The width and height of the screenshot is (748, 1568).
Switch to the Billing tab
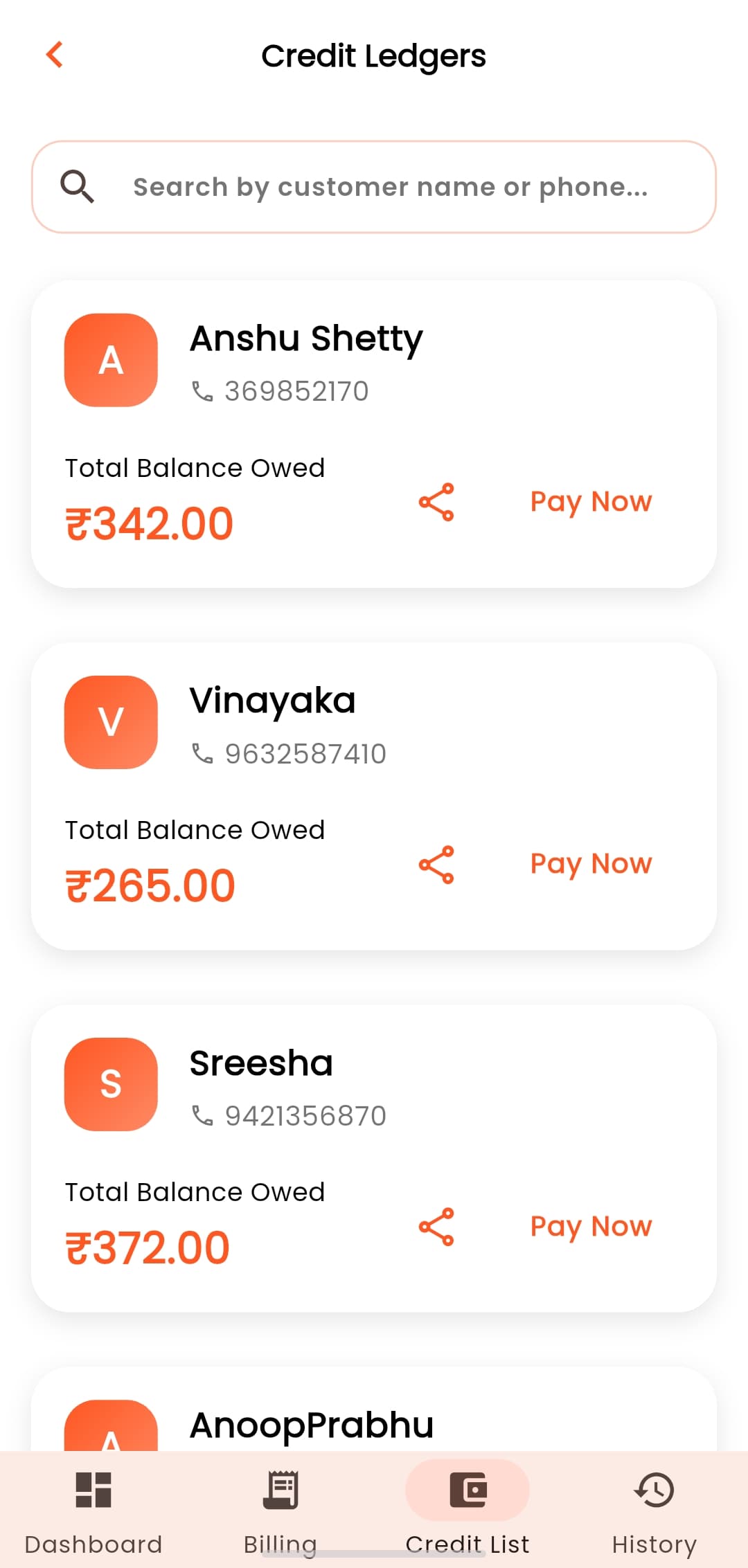tap(280, 1512)
